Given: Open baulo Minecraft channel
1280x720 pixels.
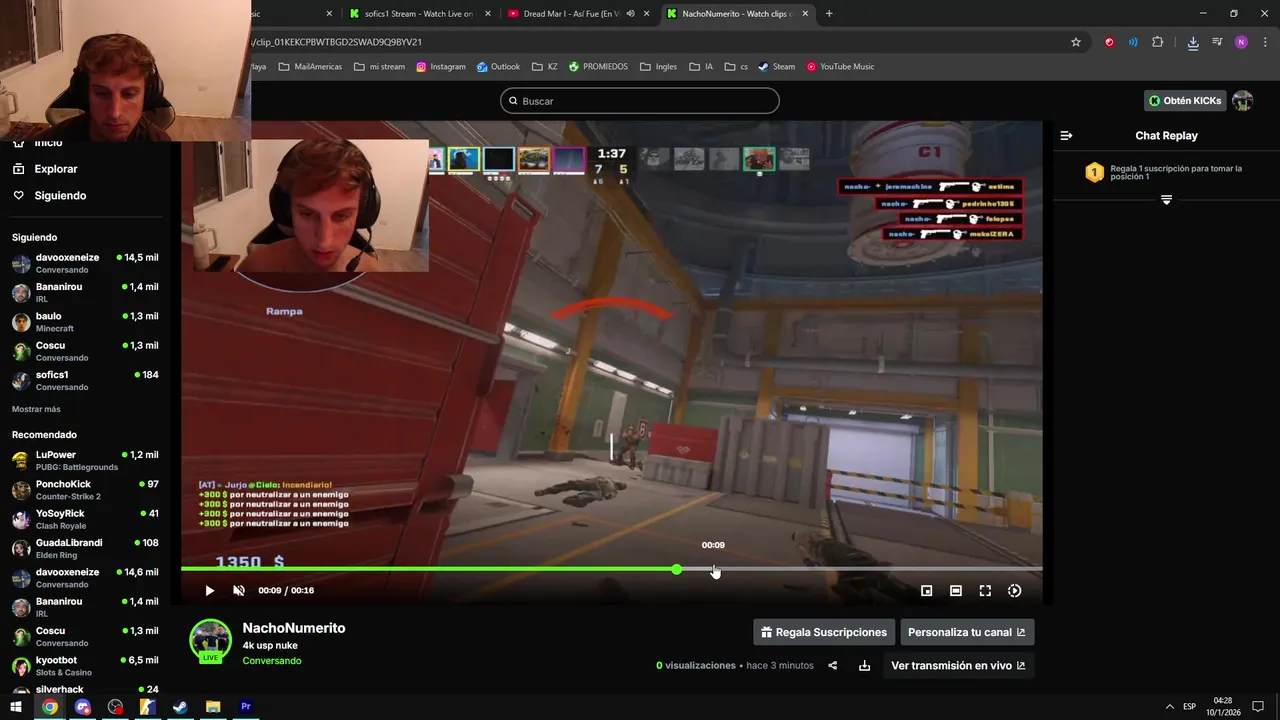Looking at the screenshot, I should pyautogui.click(x=84, y=322).
